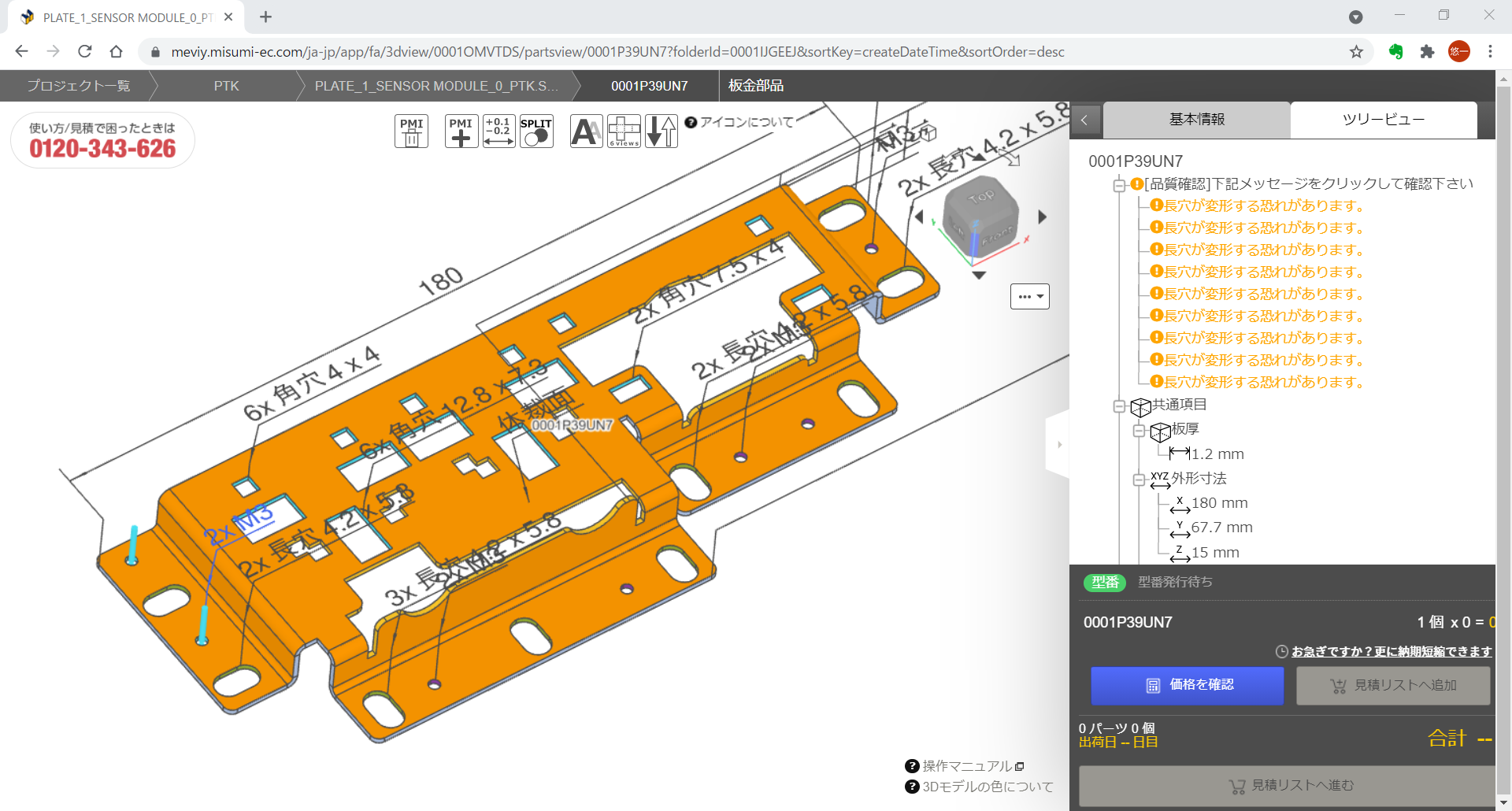Image resolution: width=1512 pixels, height=811 pixels.
Task: Open the Extensions puzzle icon
Action: (x=1427, y=52)
